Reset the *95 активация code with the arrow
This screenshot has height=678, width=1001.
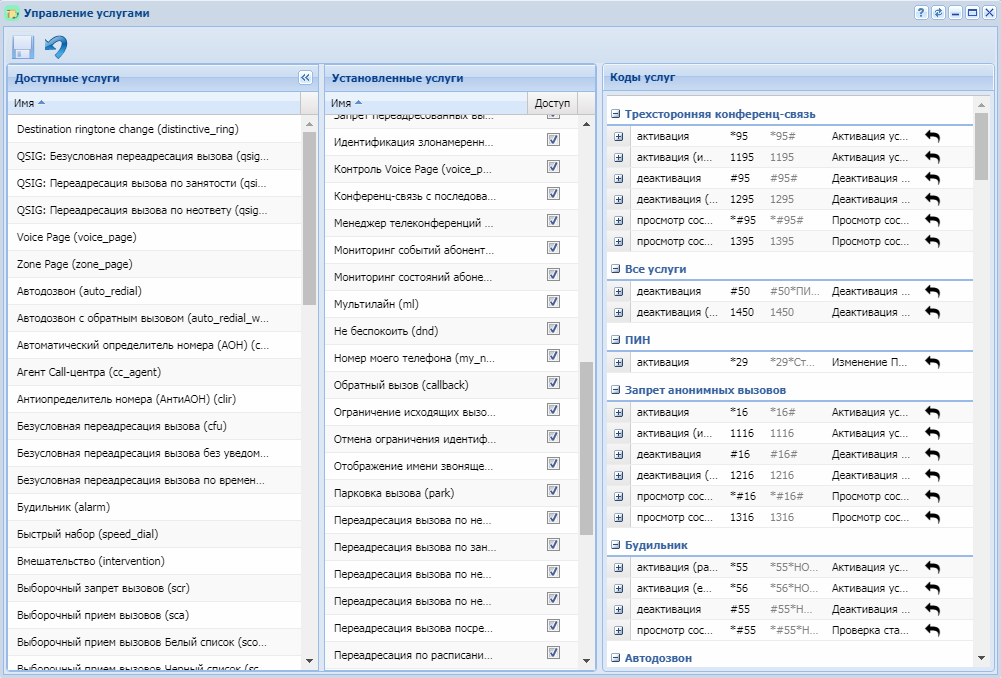(932, 136)
